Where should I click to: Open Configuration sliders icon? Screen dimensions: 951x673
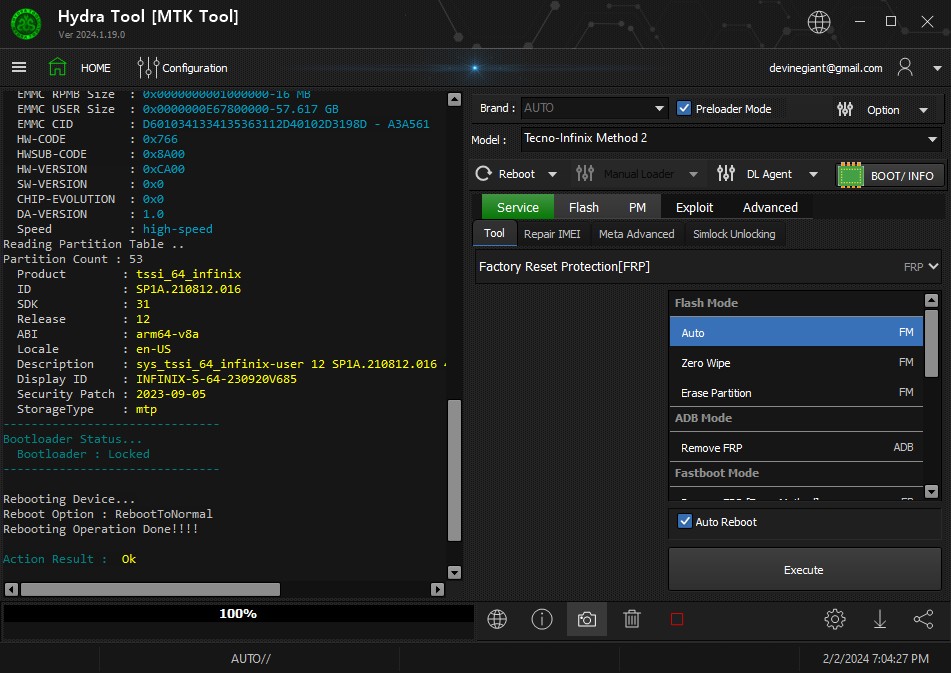point(147,67)
